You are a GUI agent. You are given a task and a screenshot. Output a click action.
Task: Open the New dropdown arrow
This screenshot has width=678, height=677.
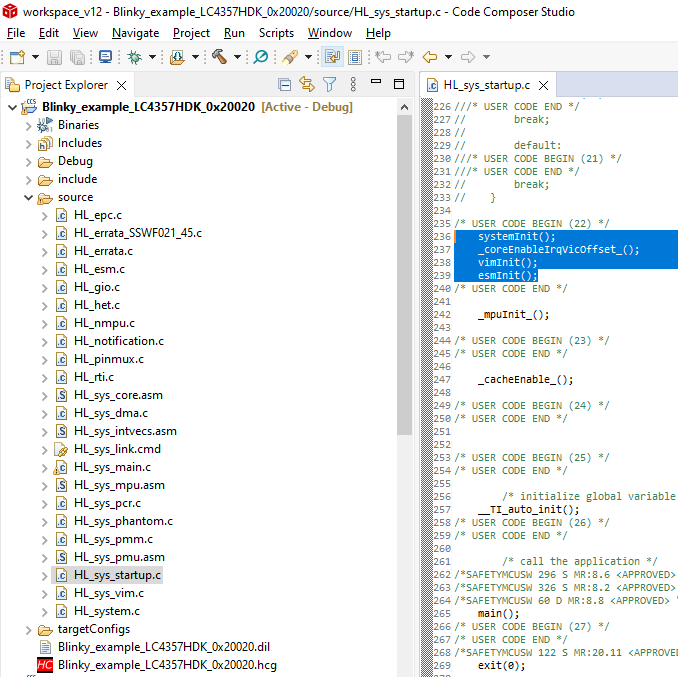point(35,57)
